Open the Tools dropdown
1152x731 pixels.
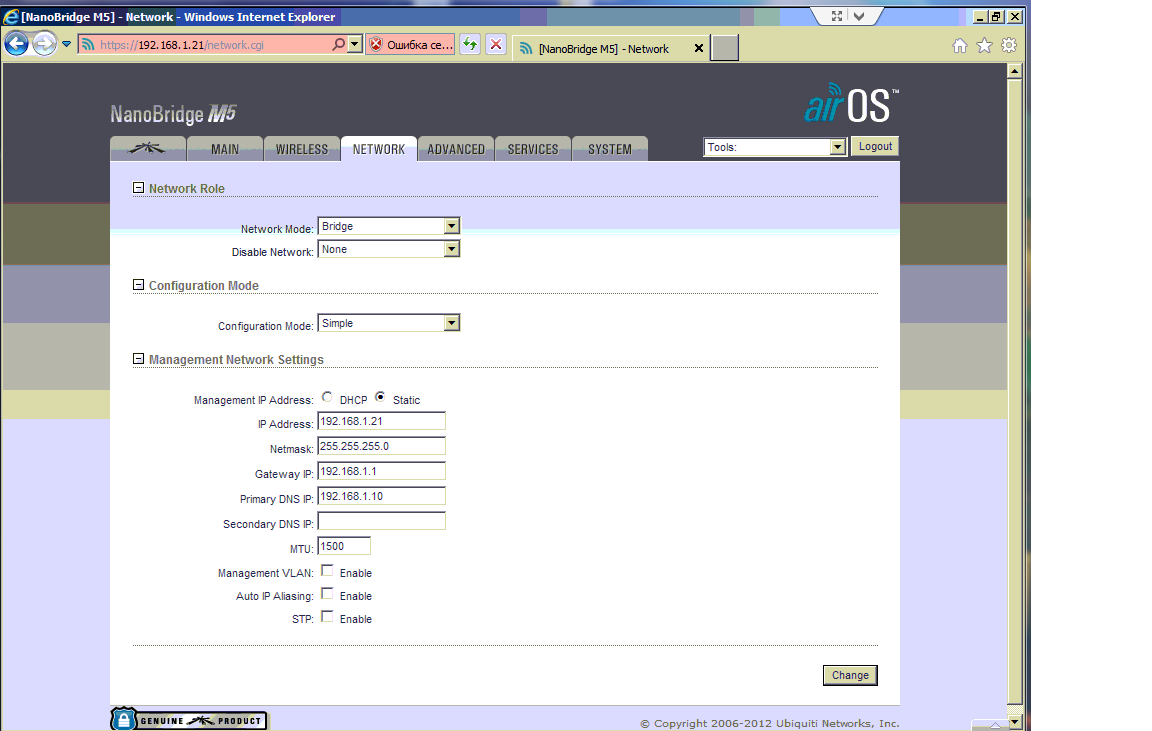775,147
